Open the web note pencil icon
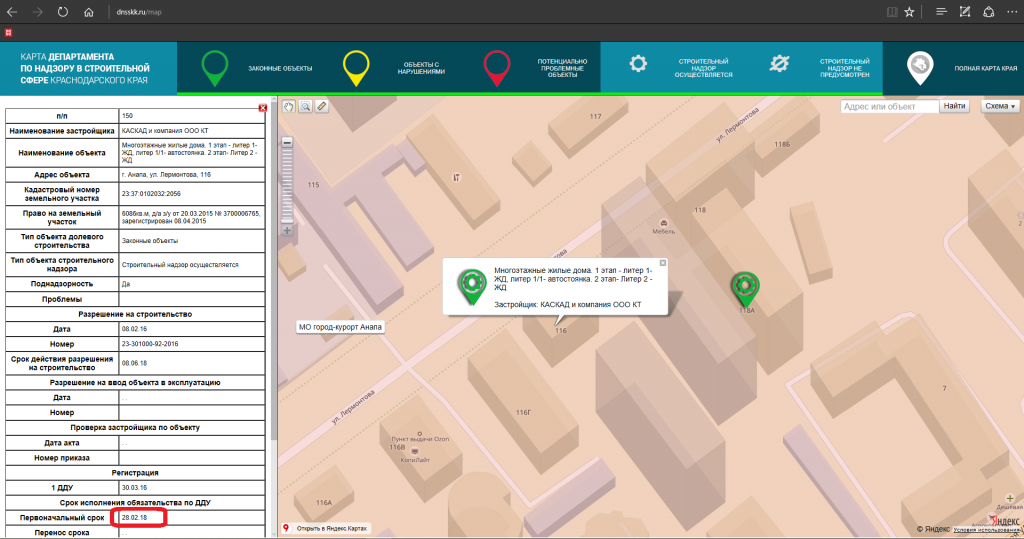1024x539 pixels. [x=965, y=12]
